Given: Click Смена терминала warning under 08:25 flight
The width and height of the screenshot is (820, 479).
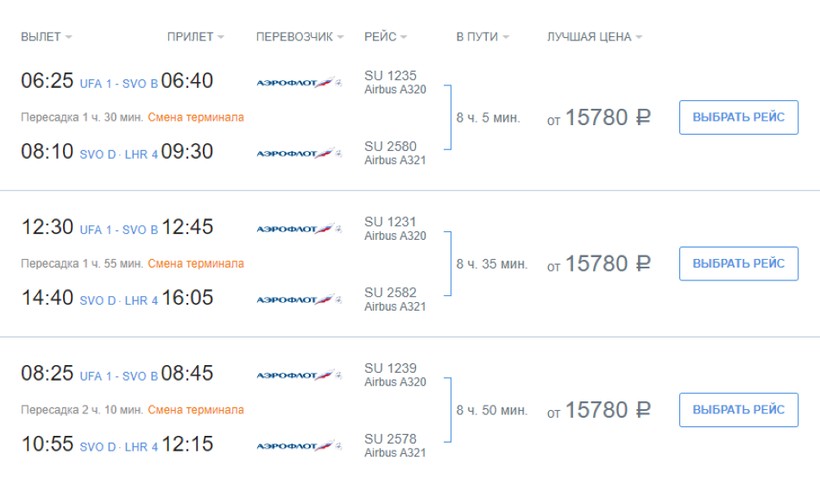Looking at the screenshot, I should click(196, 410).
